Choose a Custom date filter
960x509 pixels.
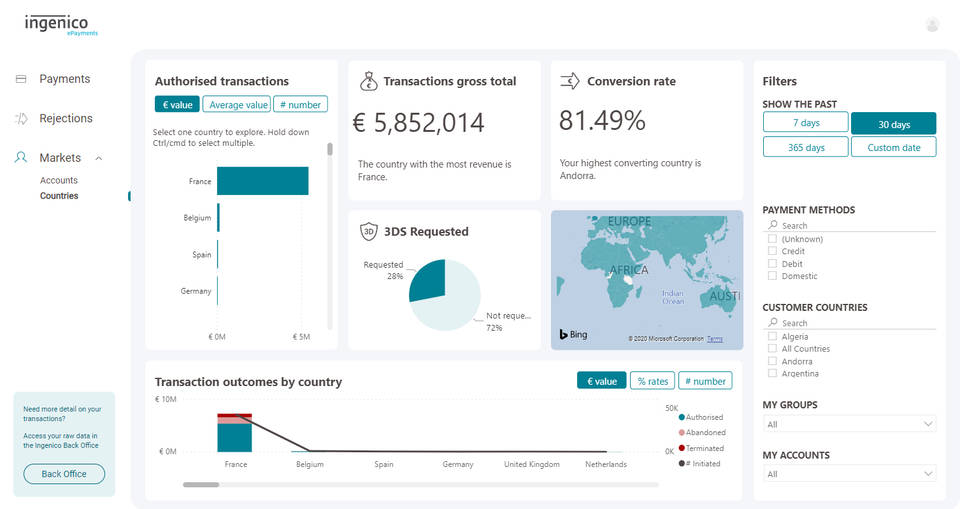pyautogui.click(x=893, y=147)
